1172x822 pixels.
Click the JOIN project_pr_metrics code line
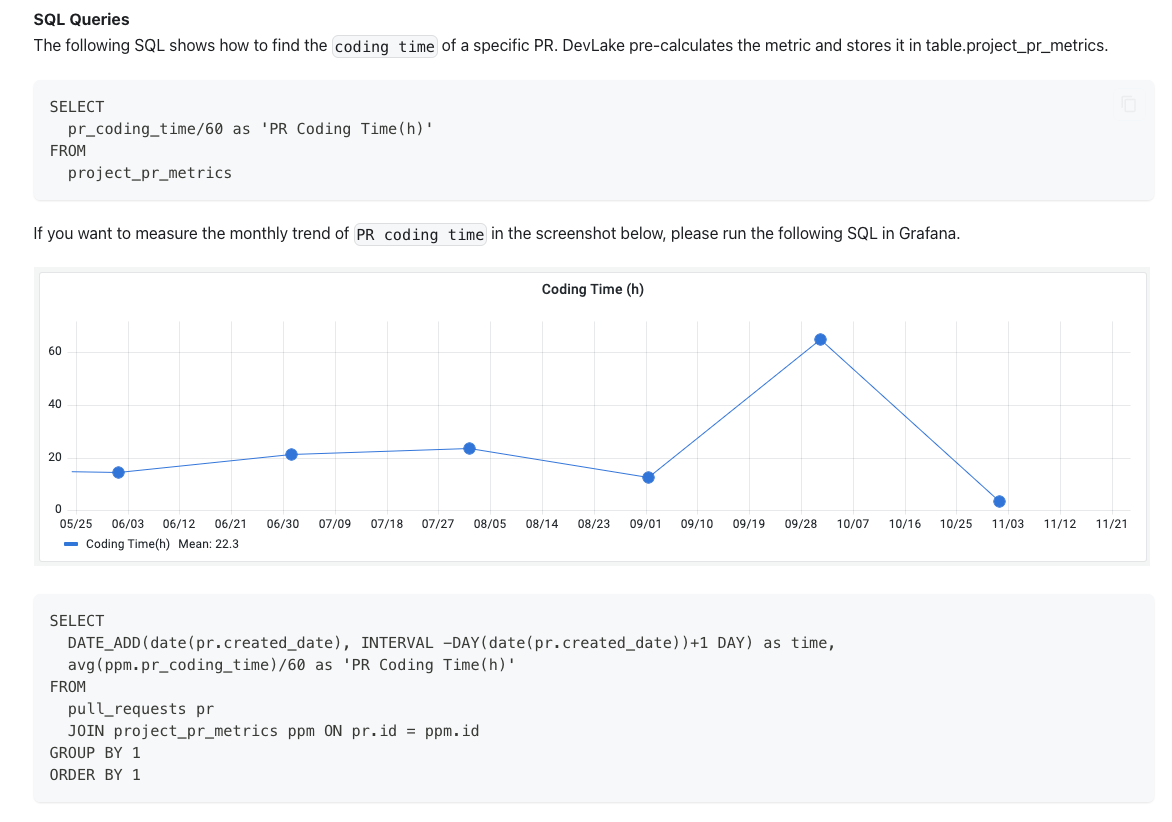tap(274, 731)
